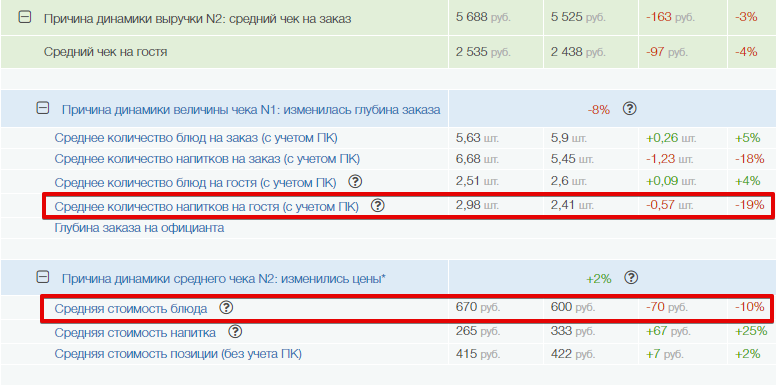Open 'Средняя стоимость напитка' link

(135, 332)
